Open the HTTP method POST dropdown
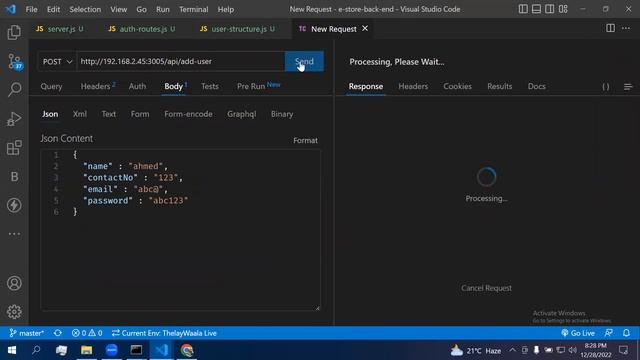The height and width of the screenshot is (360, 640). (57, 62)
